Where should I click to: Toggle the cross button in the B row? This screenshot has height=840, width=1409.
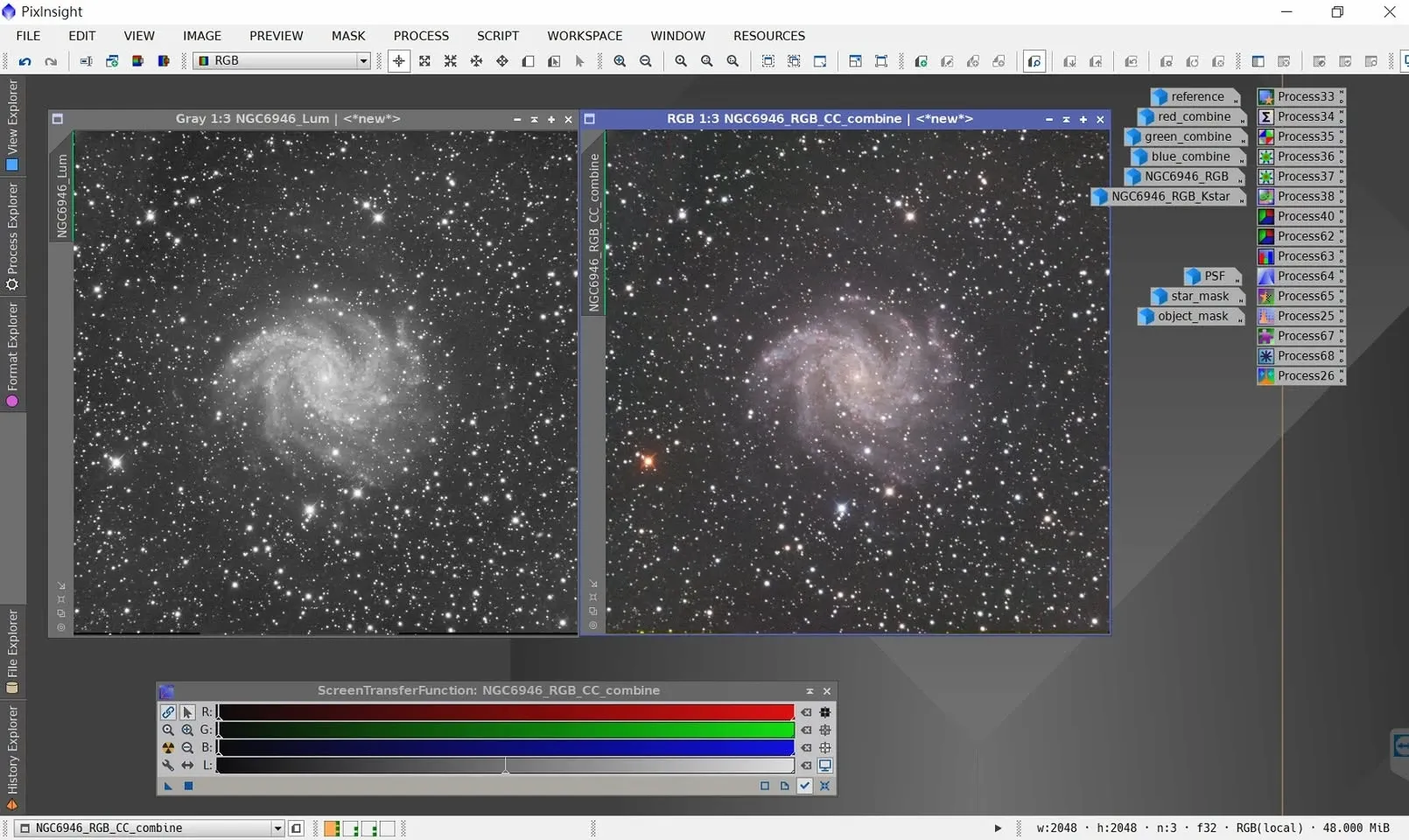824,747
